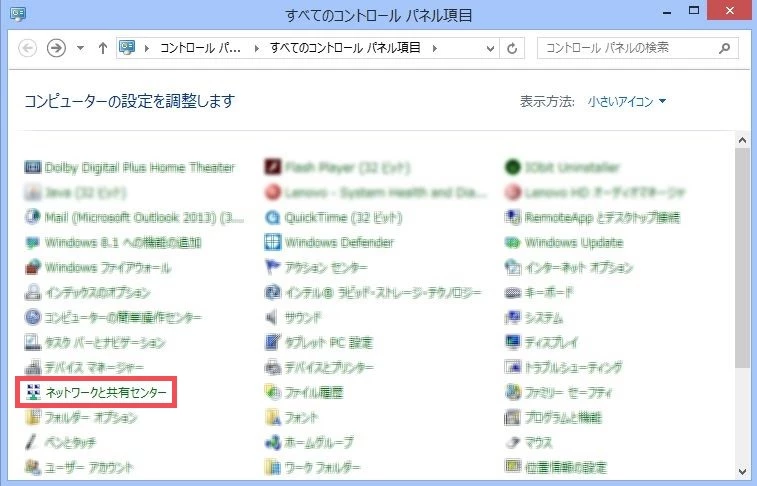Click the ペンとタッチ pen icon
This screenshot has width=757, height=486.
pos(32,442)
